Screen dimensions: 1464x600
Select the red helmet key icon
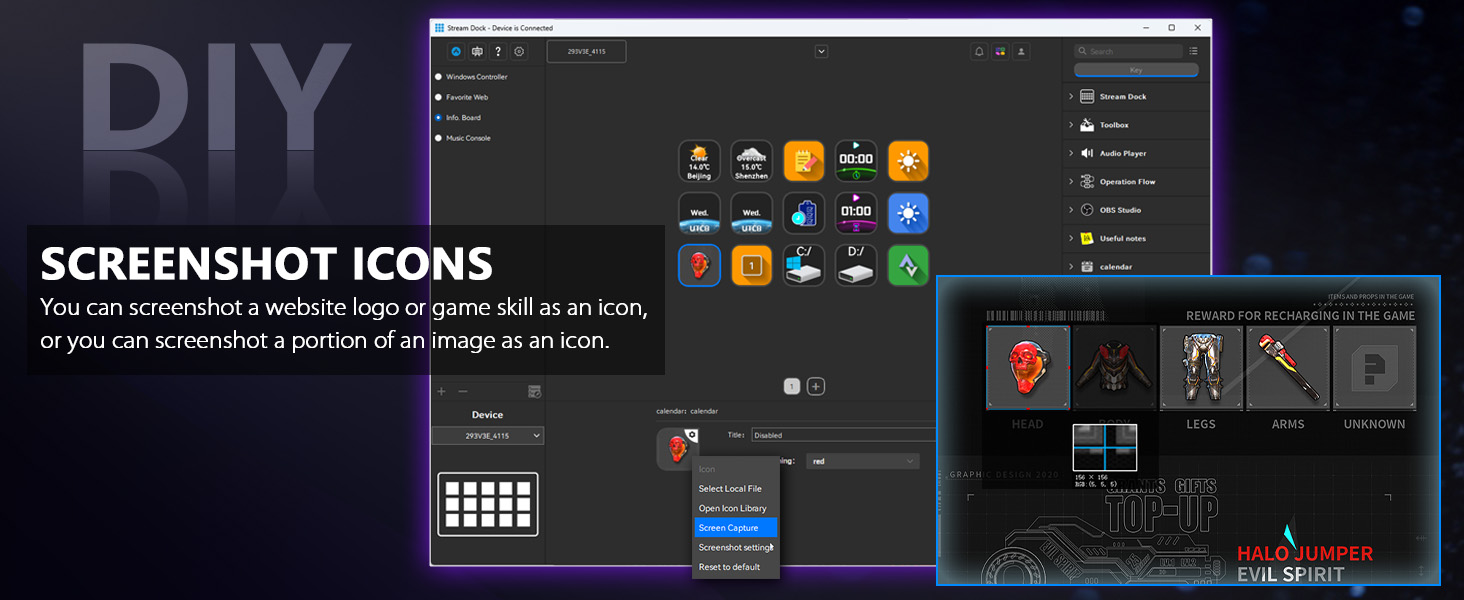(699, 265)
